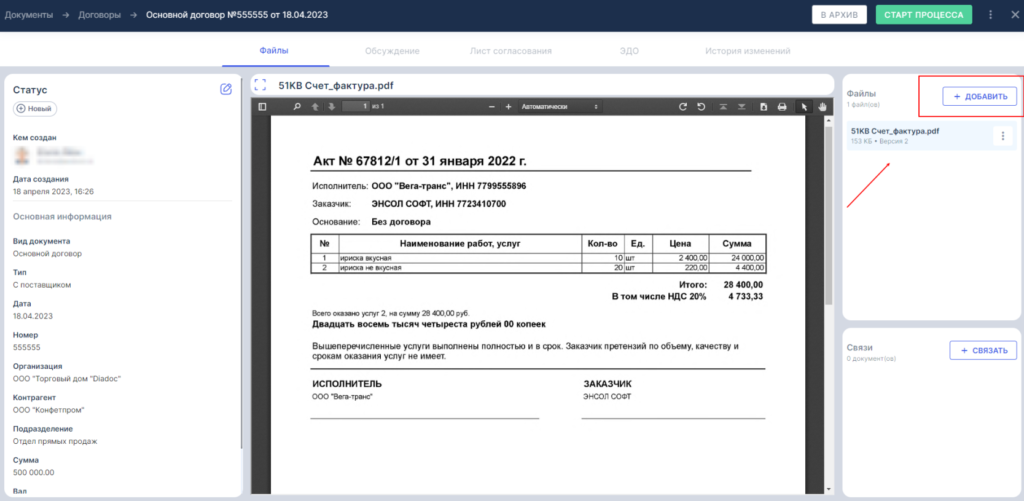Zoom in the PDF with plus
Screen dimensions: 1024x501
508,106
